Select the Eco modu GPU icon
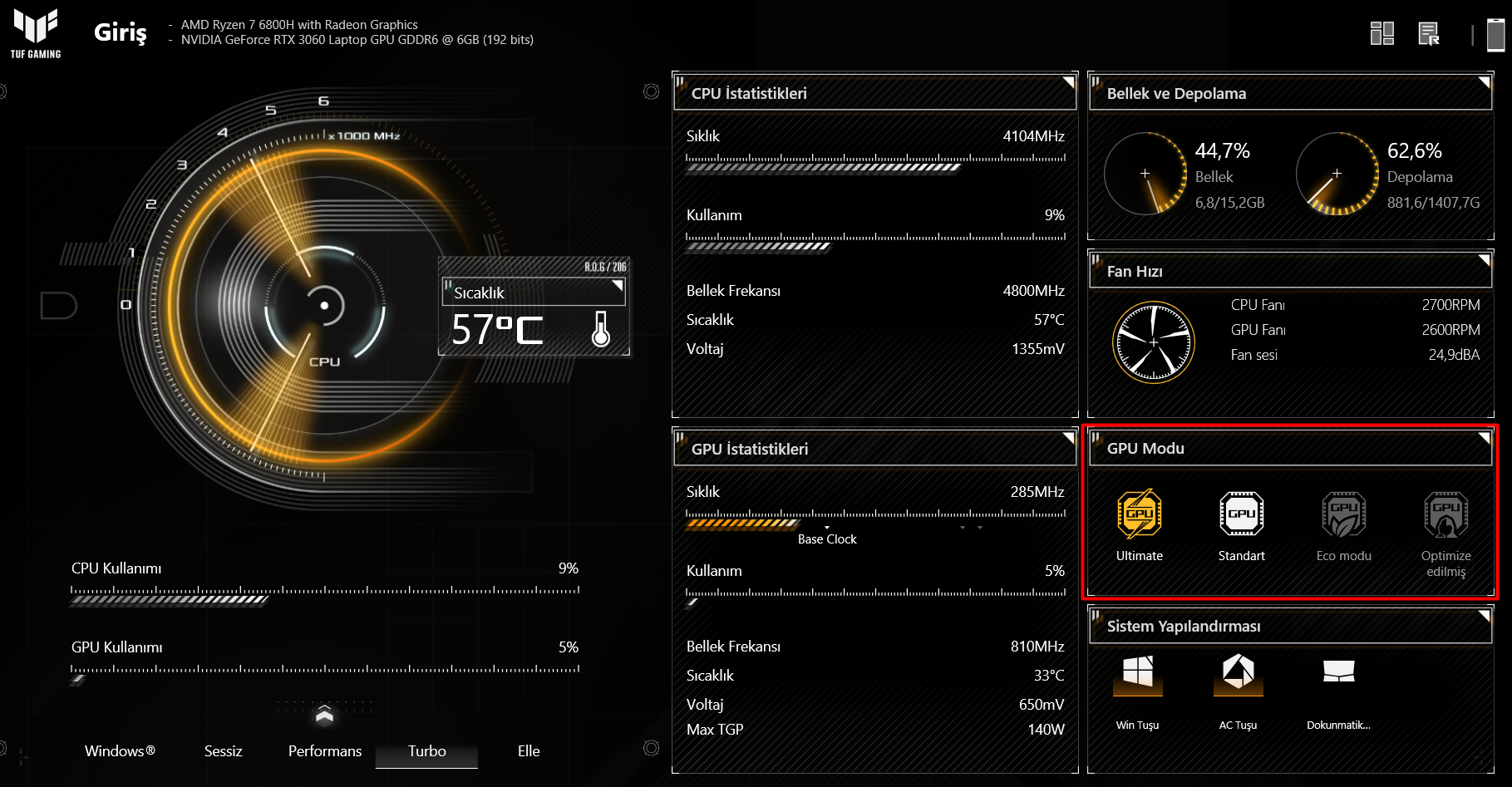 pyautogui.click(x=1344, y=514)
